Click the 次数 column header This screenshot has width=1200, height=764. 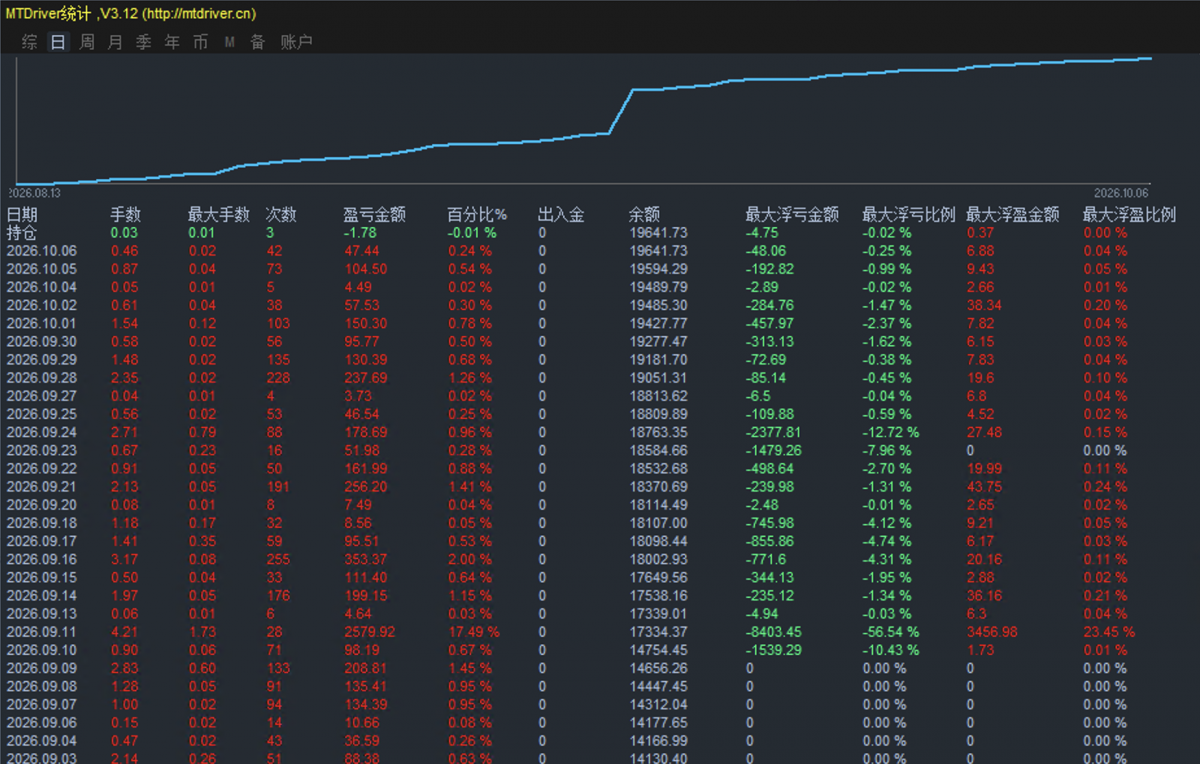[x=281, y=214]
